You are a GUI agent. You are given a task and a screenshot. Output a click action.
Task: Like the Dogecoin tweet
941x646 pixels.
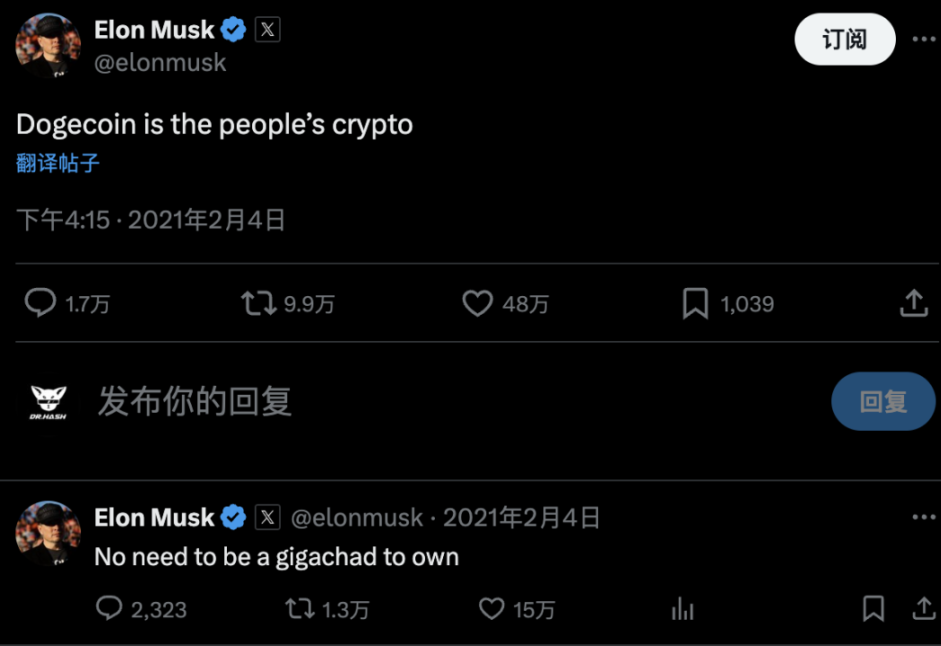(x=478, y=303)
